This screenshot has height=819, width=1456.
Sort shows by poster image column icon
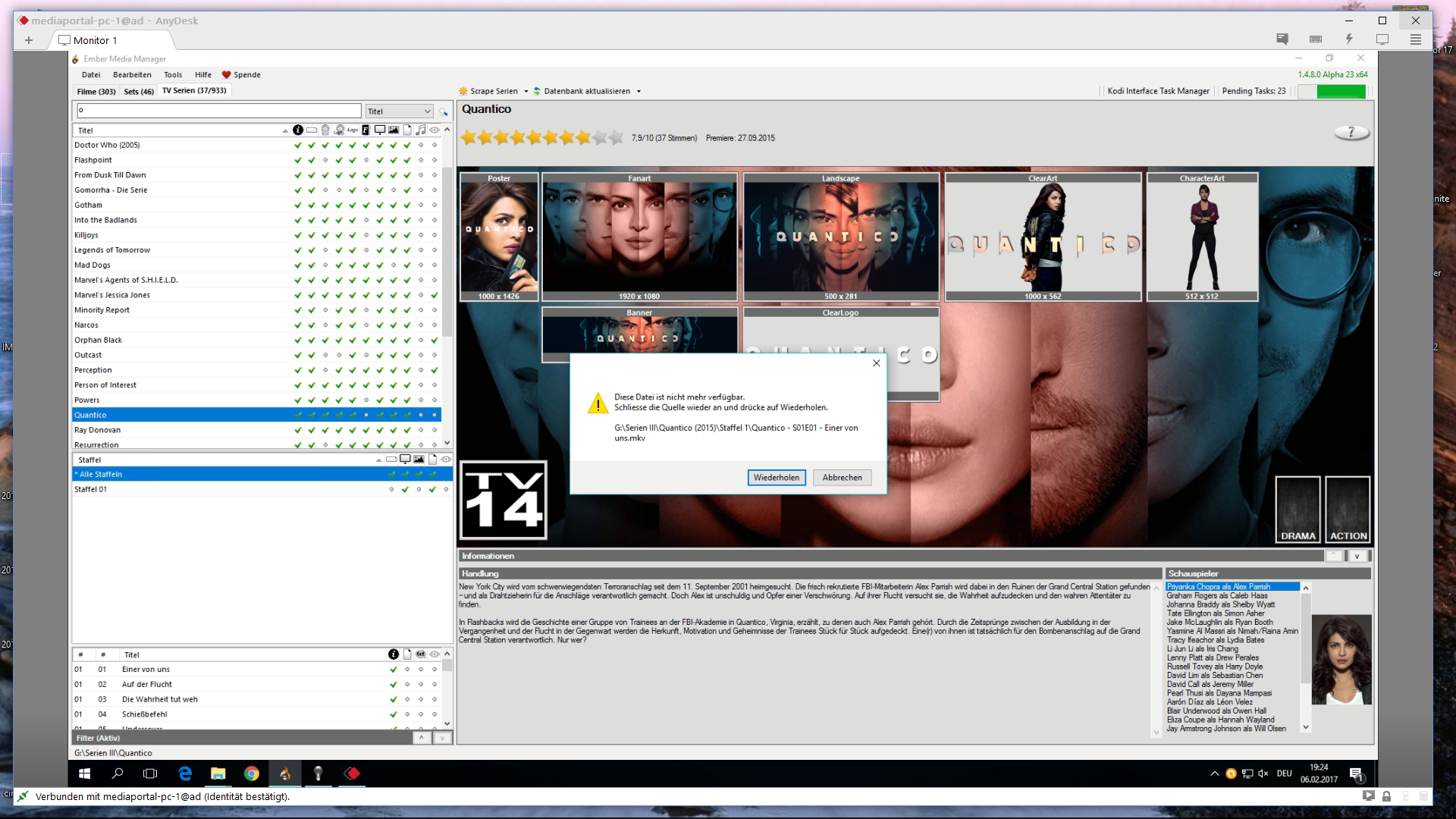coord(394,130)
